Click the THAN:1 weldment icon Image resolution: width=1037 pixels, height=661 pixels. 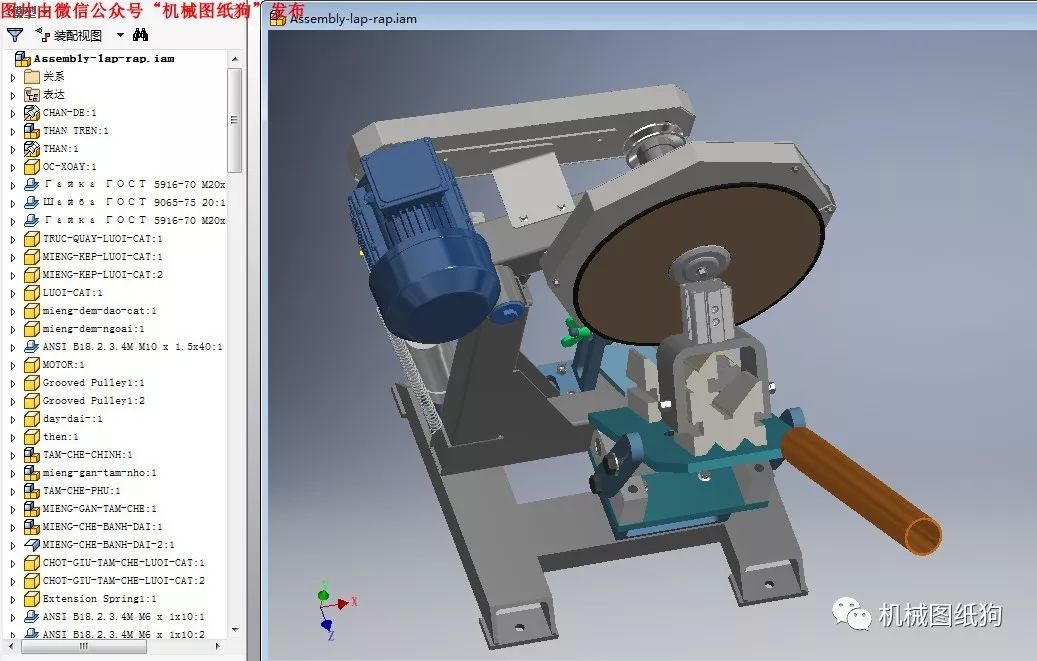coord(32,148)
